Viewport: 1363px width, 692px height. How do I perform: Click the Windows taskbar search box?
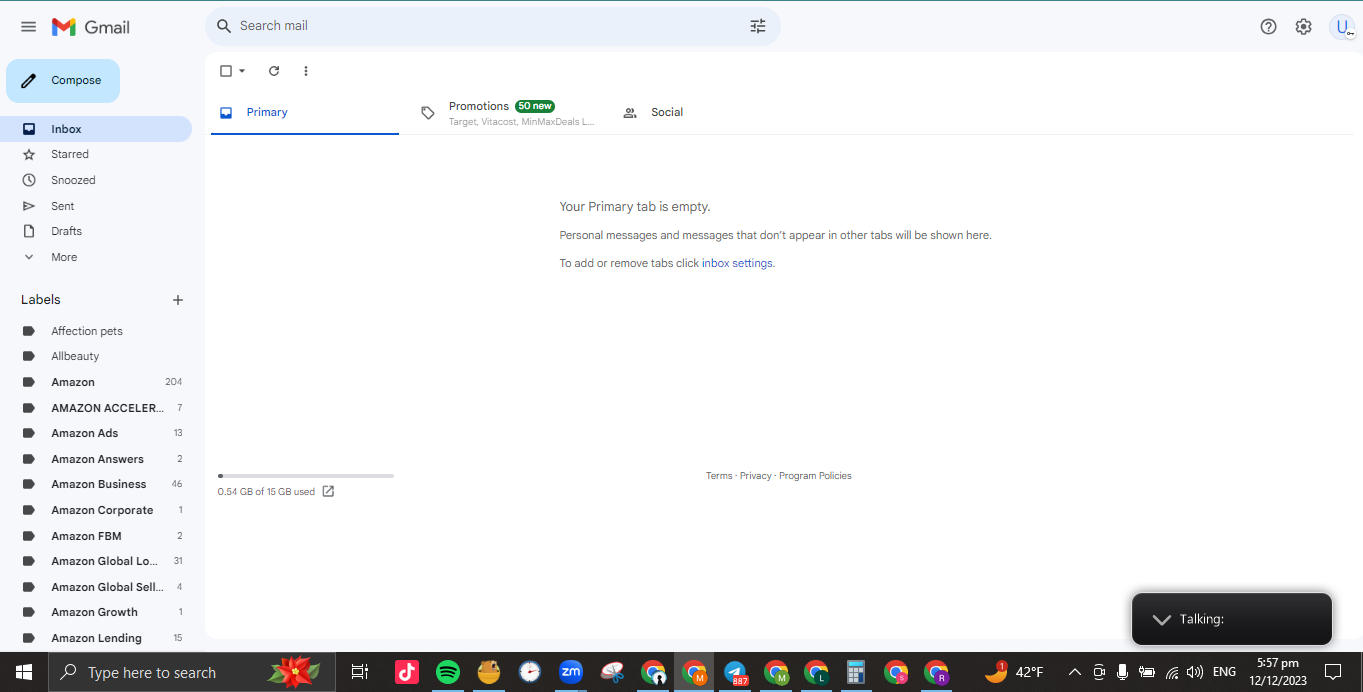(190, 672)
